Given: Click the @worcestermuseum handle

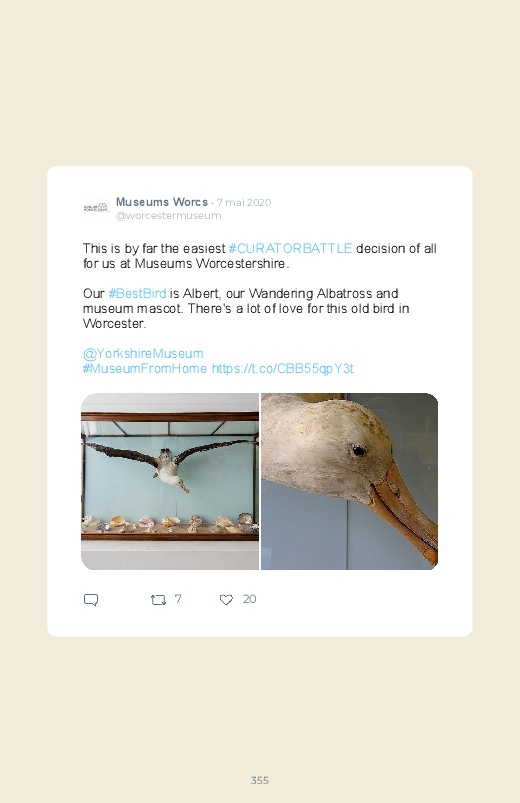Looking at the screenshot, I should coord(169,216).
